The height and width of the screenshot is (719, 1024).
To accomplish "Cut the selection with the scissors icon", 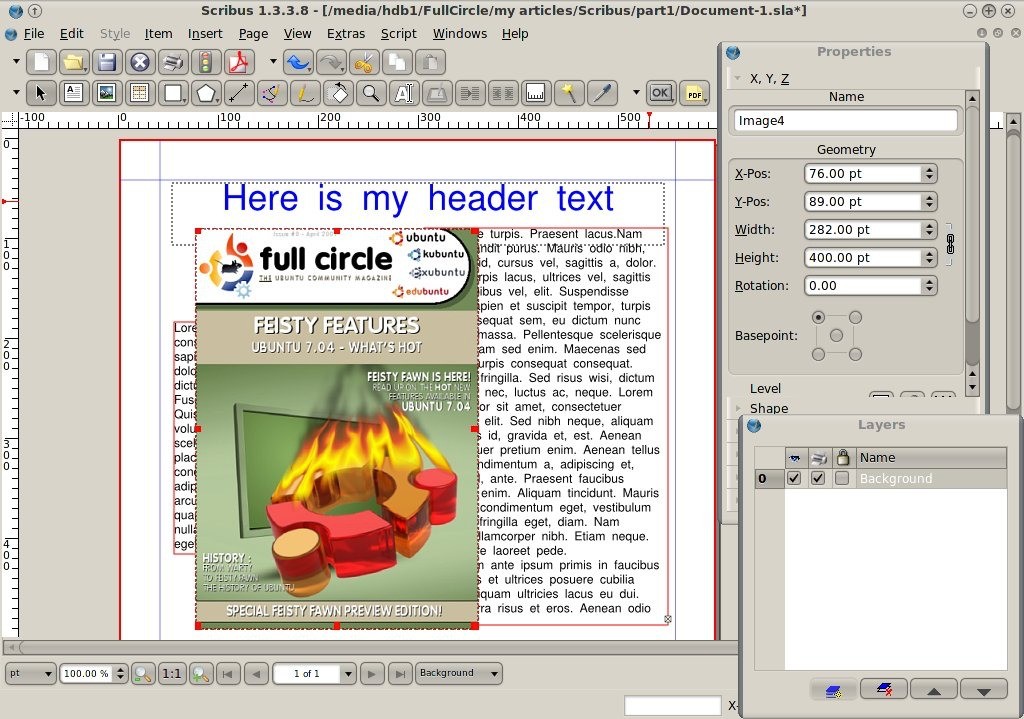I will (364, 62).
